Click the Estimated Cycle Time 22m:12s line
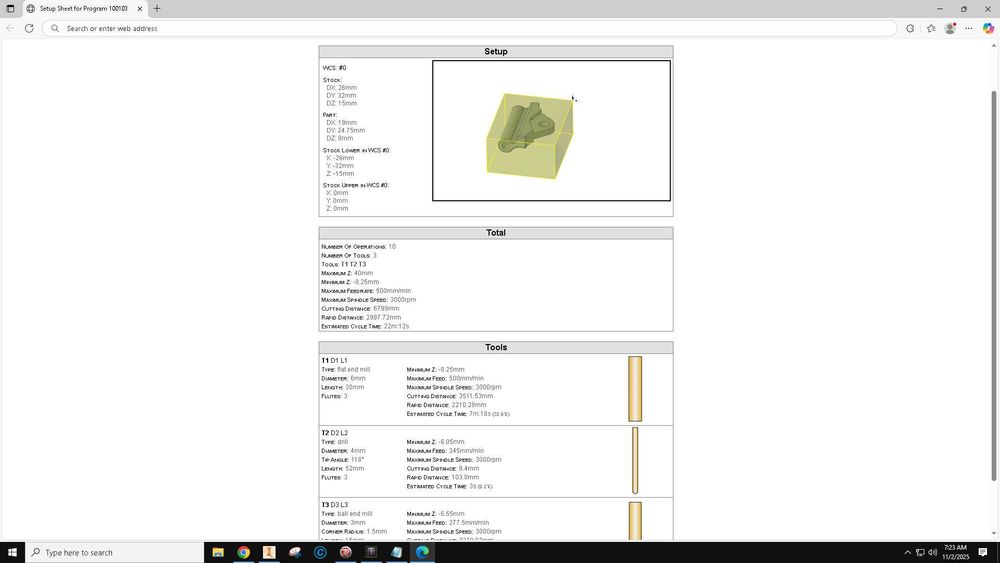 click(x=365, y=326)
